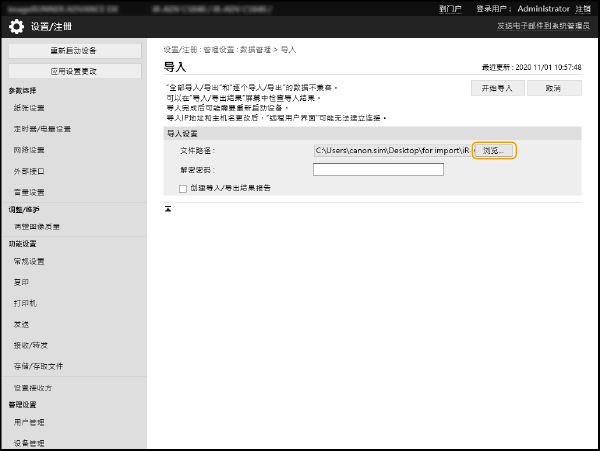Click the 重新启动设备 button
This screenshot has height=451, width=600.
click(74, 50)
